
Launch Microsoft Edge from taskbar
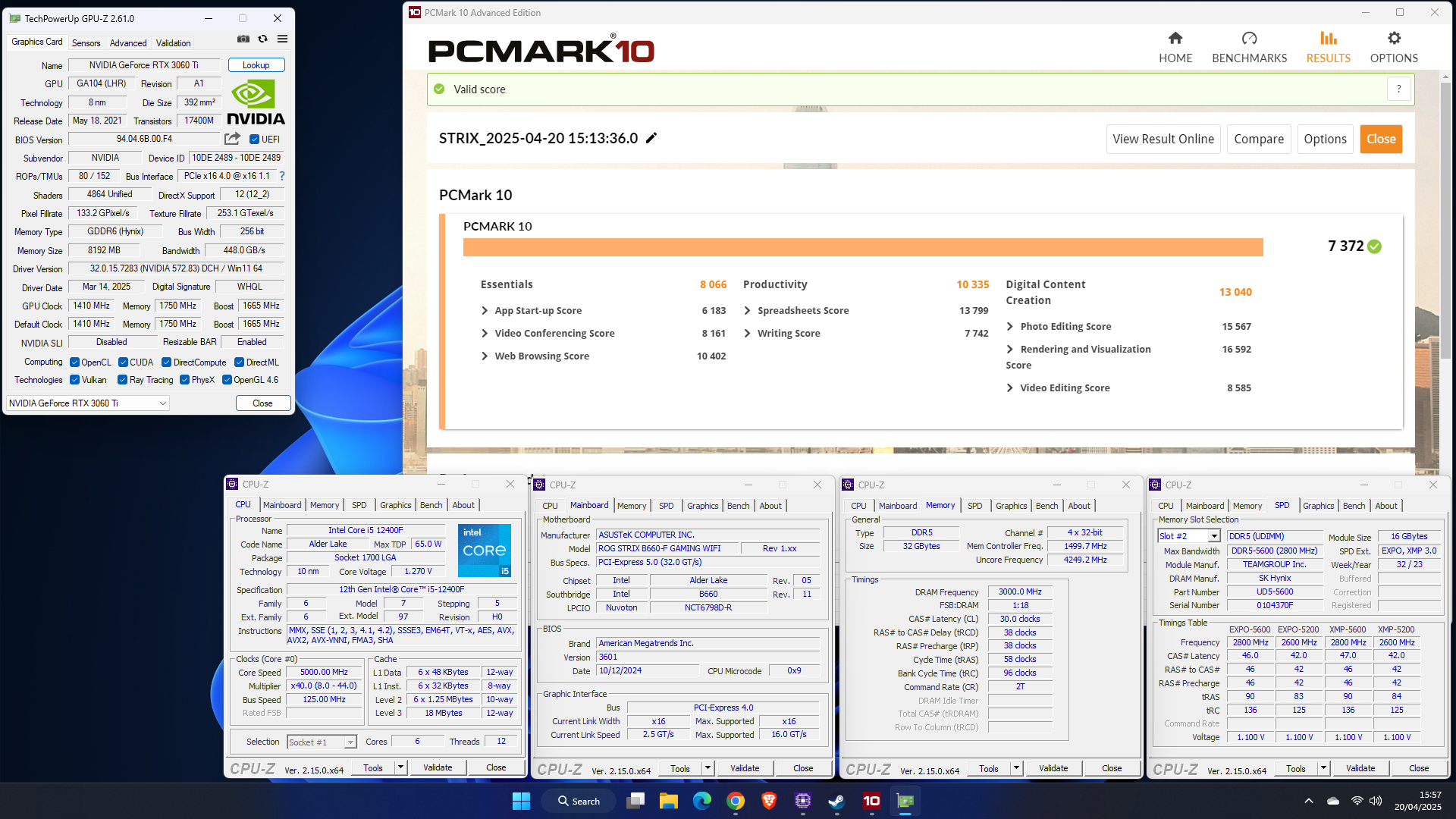pos(702,801)
